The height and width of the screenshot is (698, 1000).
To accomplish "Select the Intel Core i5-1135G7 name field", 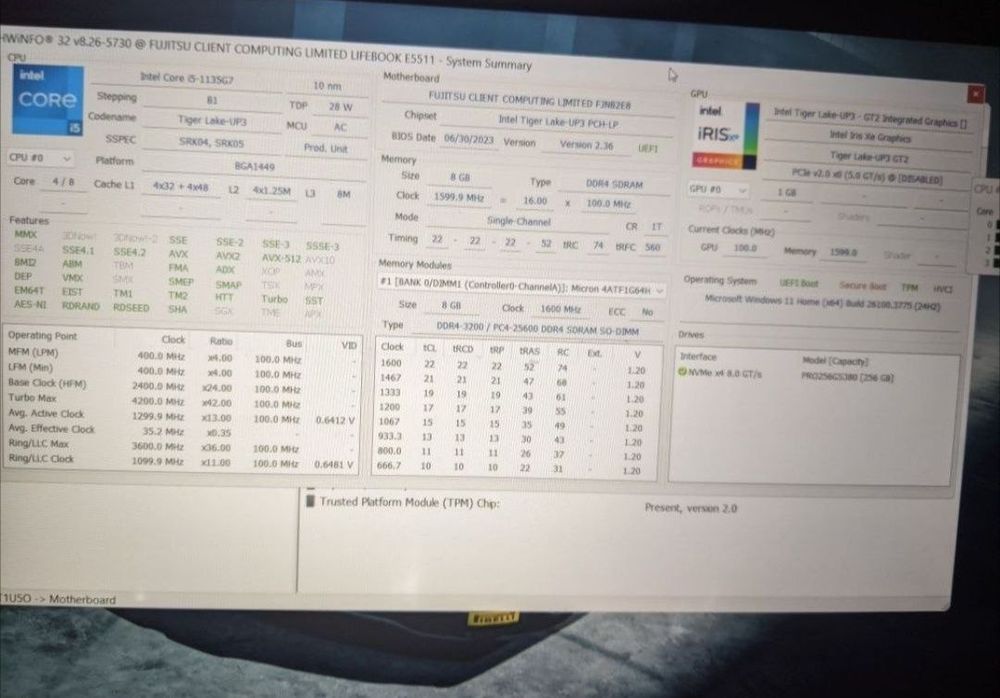I will (x=187, y=78).
